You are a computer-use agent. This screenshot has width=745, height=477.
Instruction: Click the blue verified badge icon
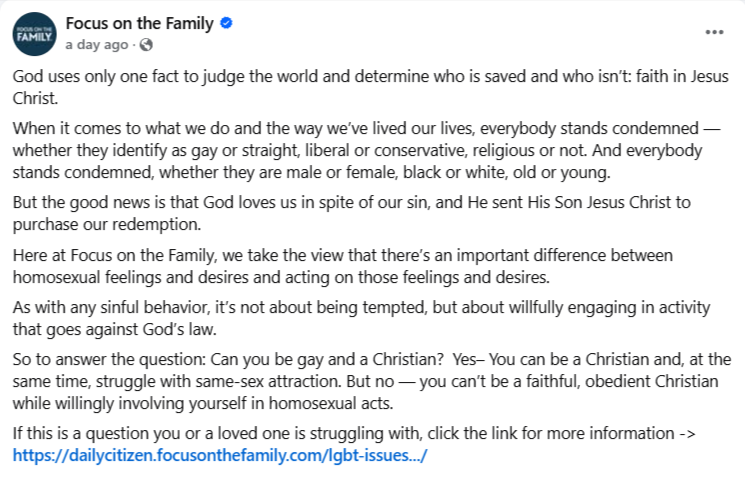coord(227,23)
